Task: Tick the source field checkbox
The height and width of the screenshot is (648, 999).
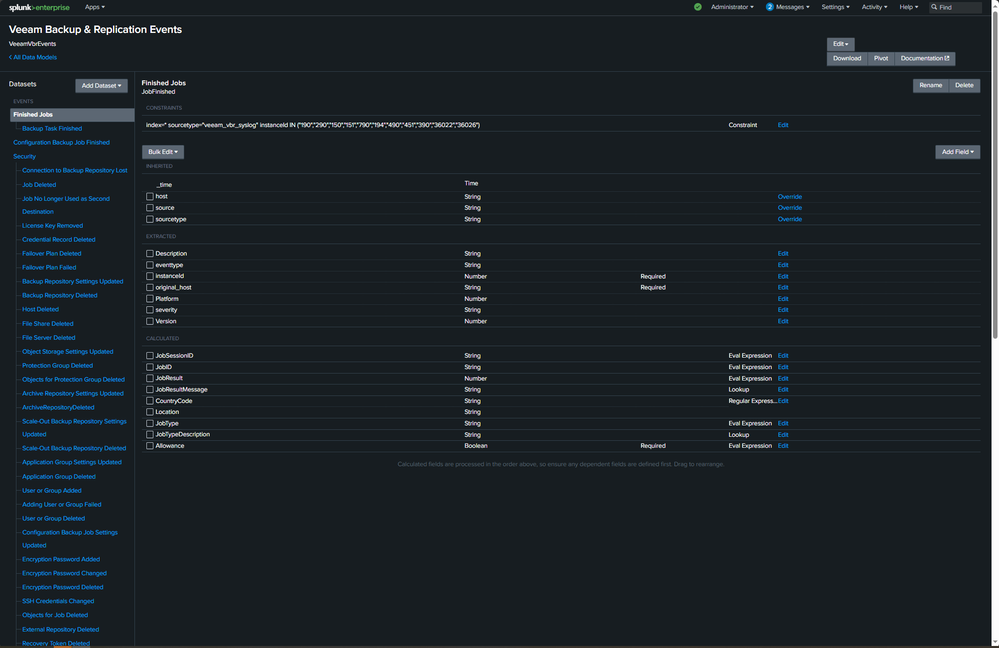Action: (150, 208)
